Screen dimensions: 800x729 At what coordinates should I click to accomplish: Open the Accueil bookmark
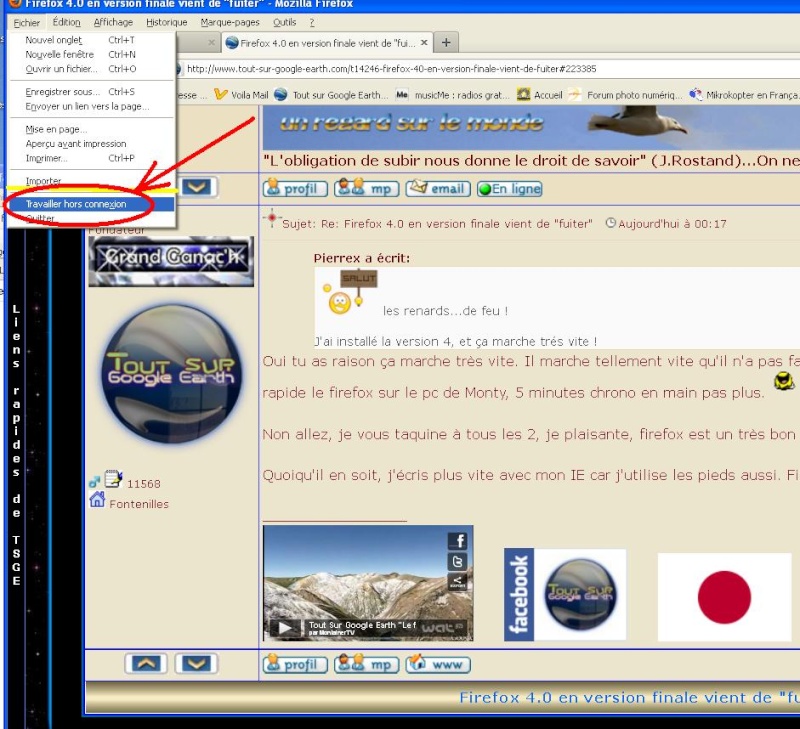(x=540, y=95)
